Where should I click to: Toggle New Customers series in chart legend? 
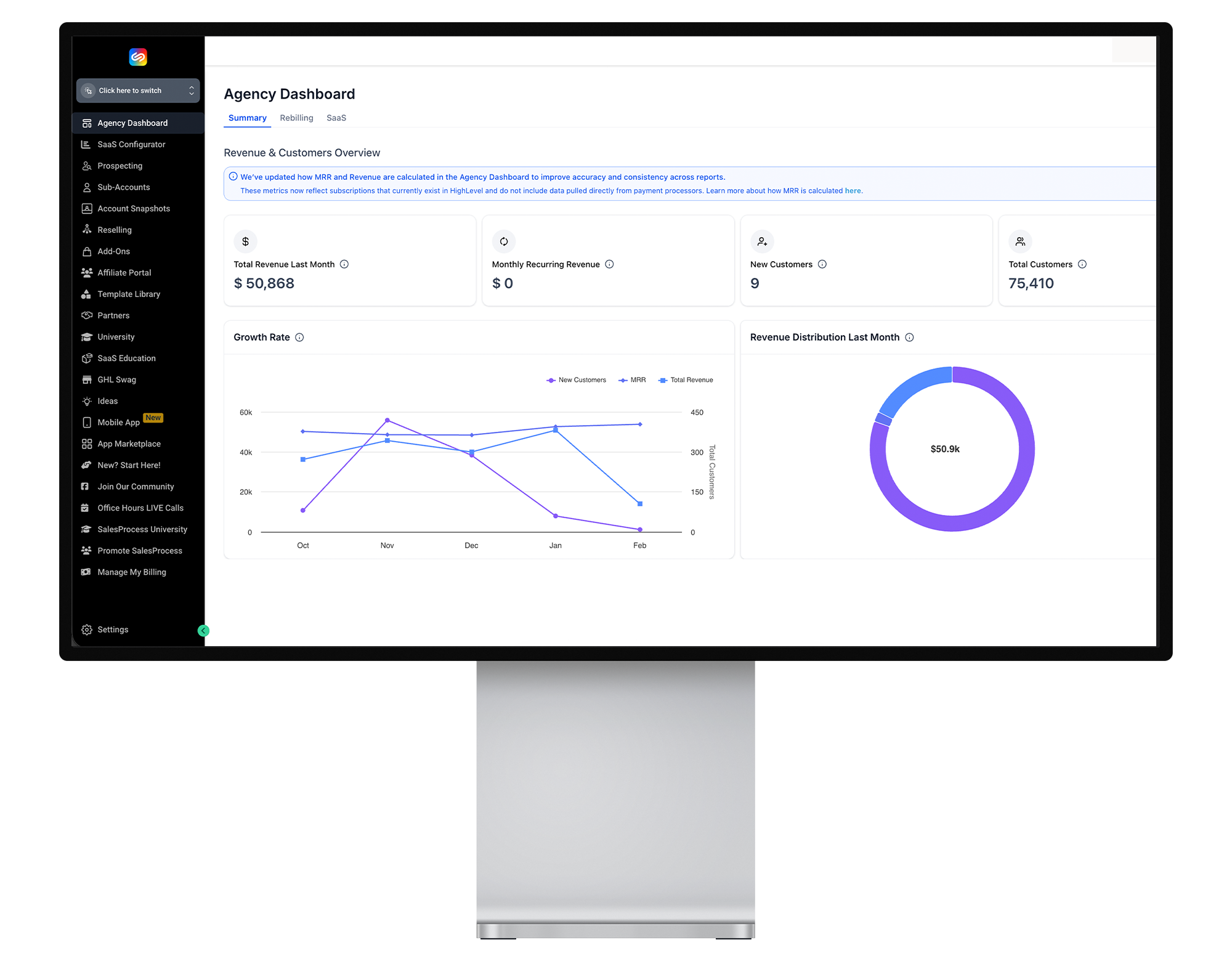tap(576, 380)
